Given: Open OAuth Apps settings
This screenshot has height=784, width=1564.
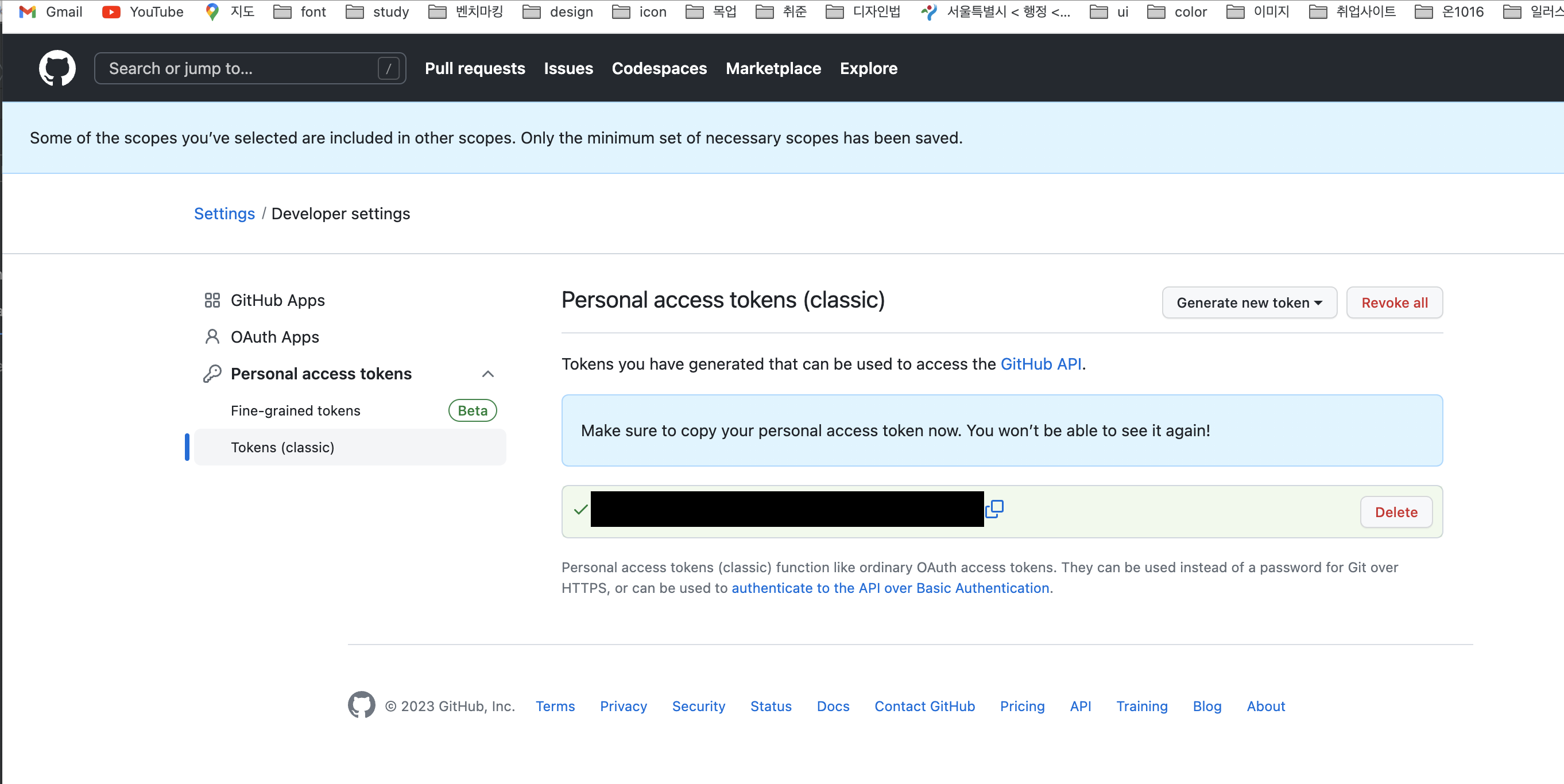Looking at the screenshot, I should coord(274,337).
